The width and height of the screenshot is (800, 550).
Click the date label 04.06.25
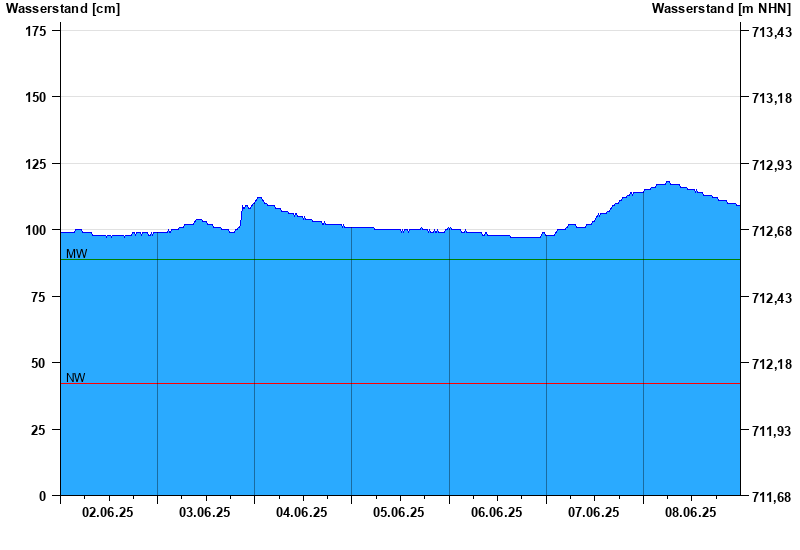coord(302,512)
